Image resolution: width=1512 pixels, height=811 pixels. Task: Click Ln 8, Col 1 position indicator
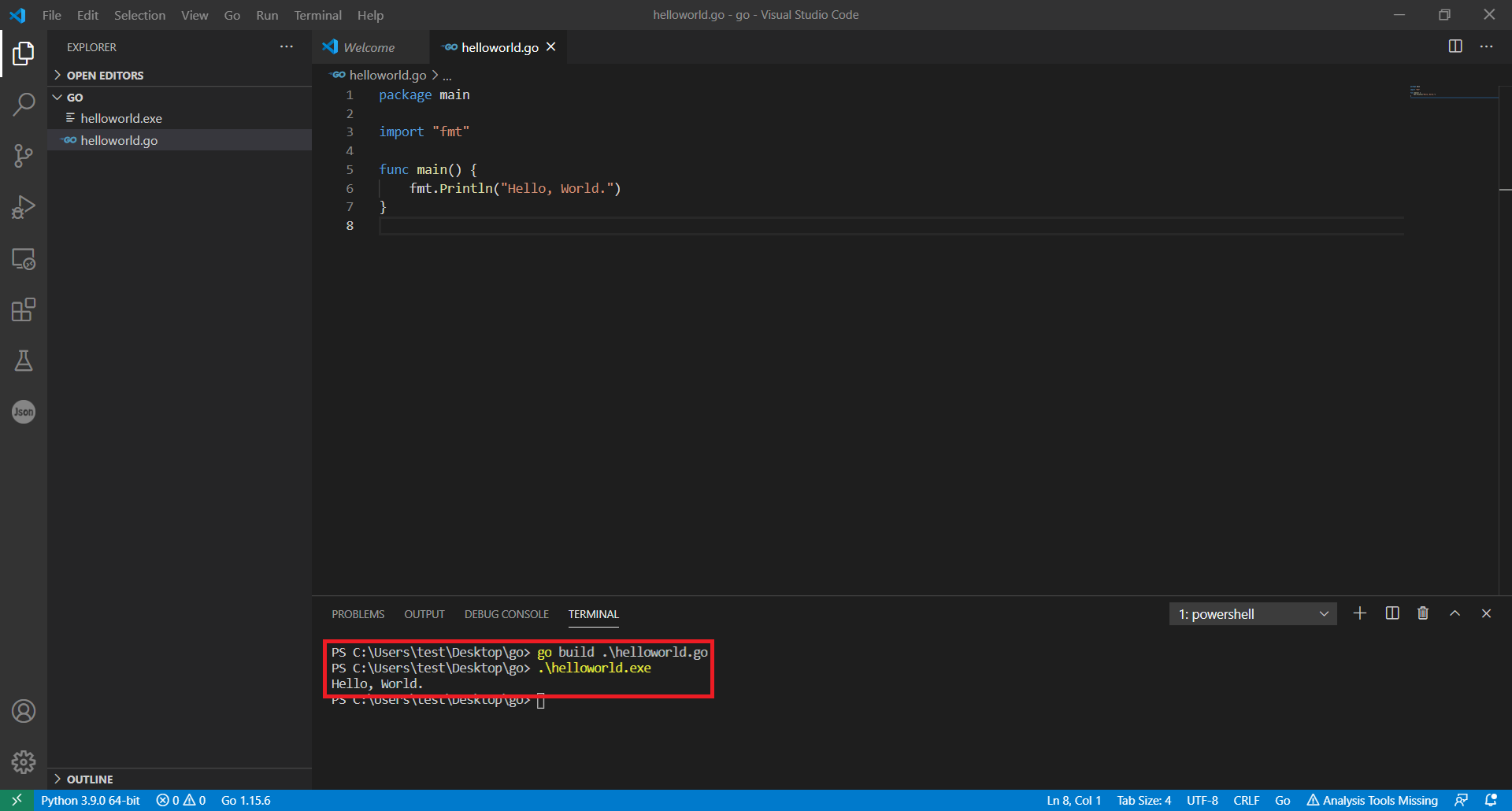(x=1073, y=800)
